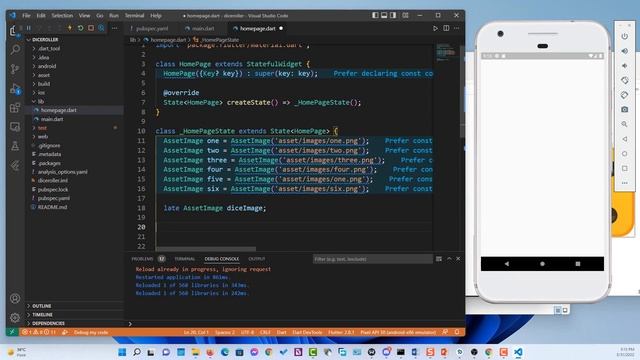Rotate emulator right

click(624, 95)
